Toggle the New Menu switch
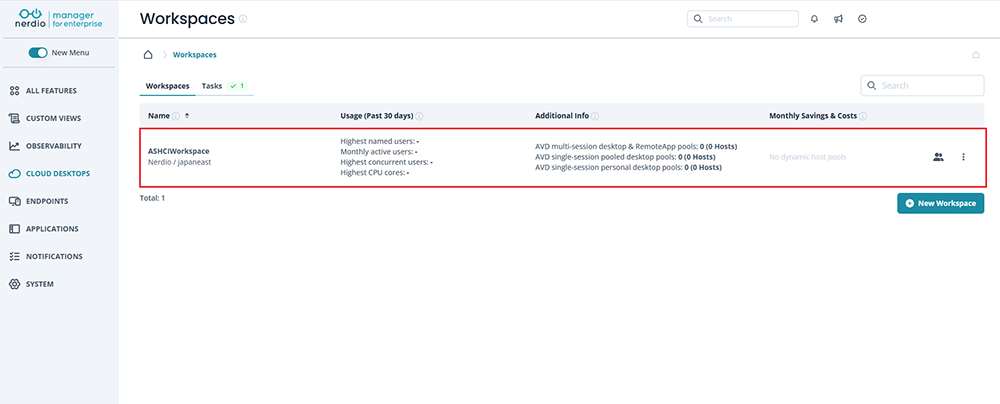Image resolution: width=1000 pixels, height=404 pixels. click(38, 53)
